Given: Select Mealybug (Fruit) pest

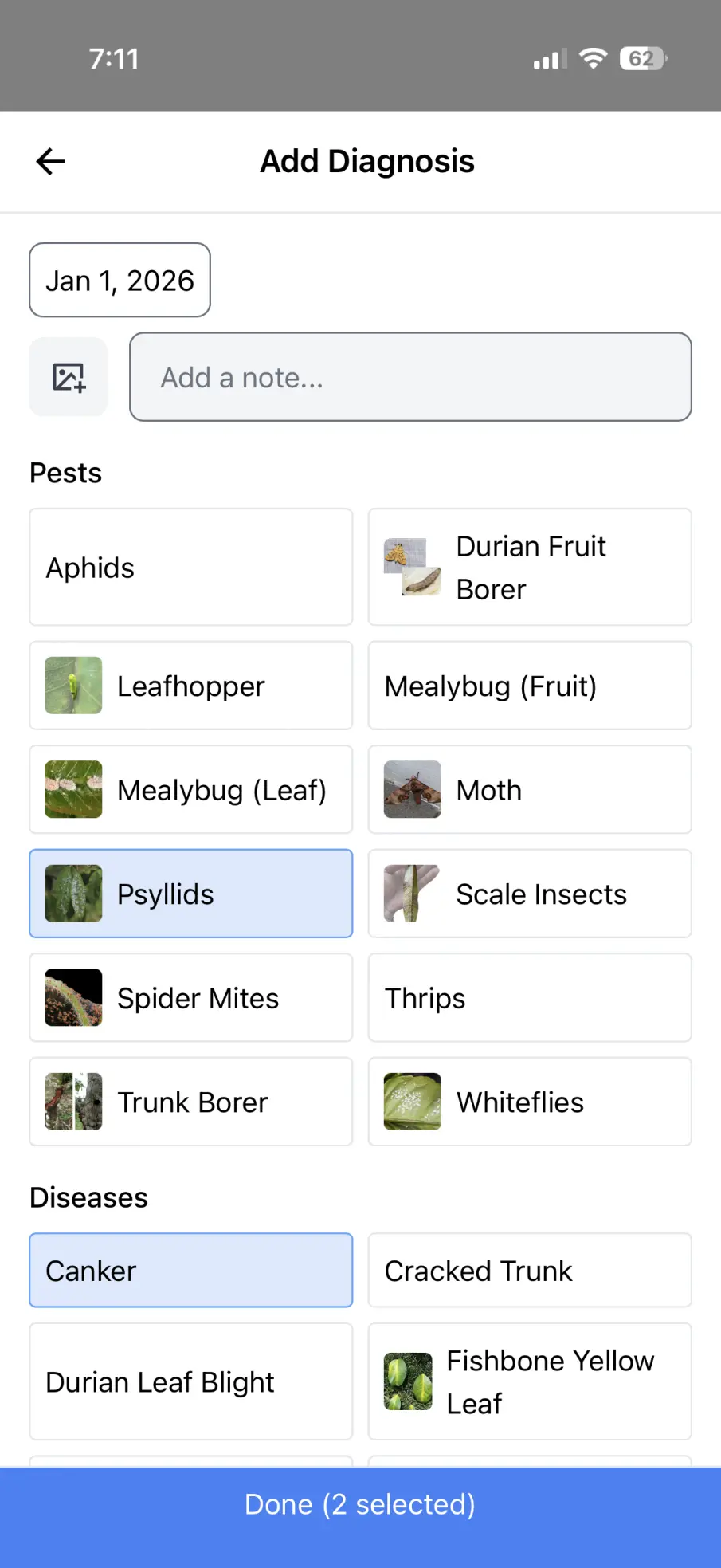Looking at the screenshot, I should (x=529, y=686).
